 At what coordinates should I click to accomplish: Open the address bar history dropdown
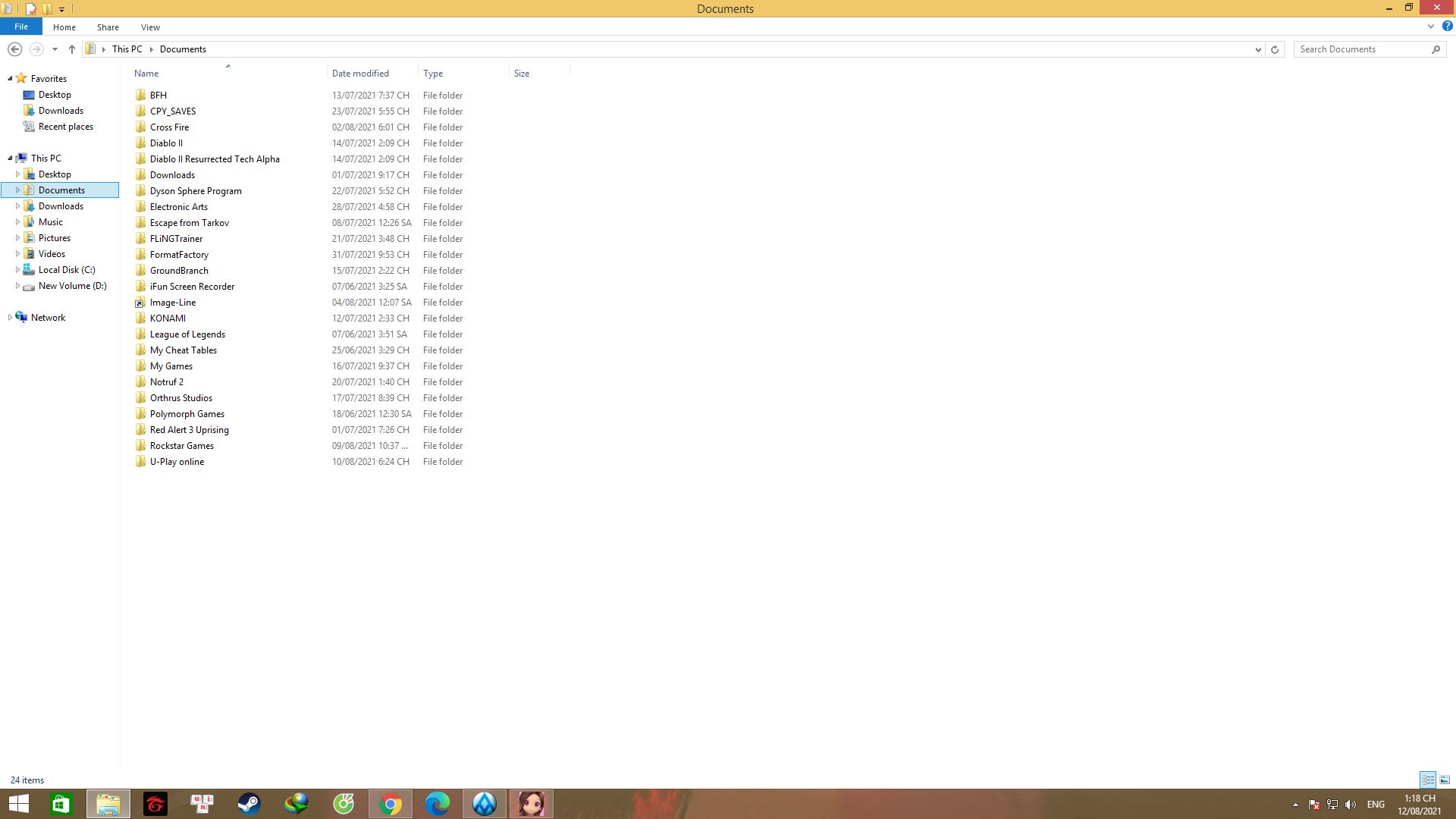click(x=1258, y=49)
